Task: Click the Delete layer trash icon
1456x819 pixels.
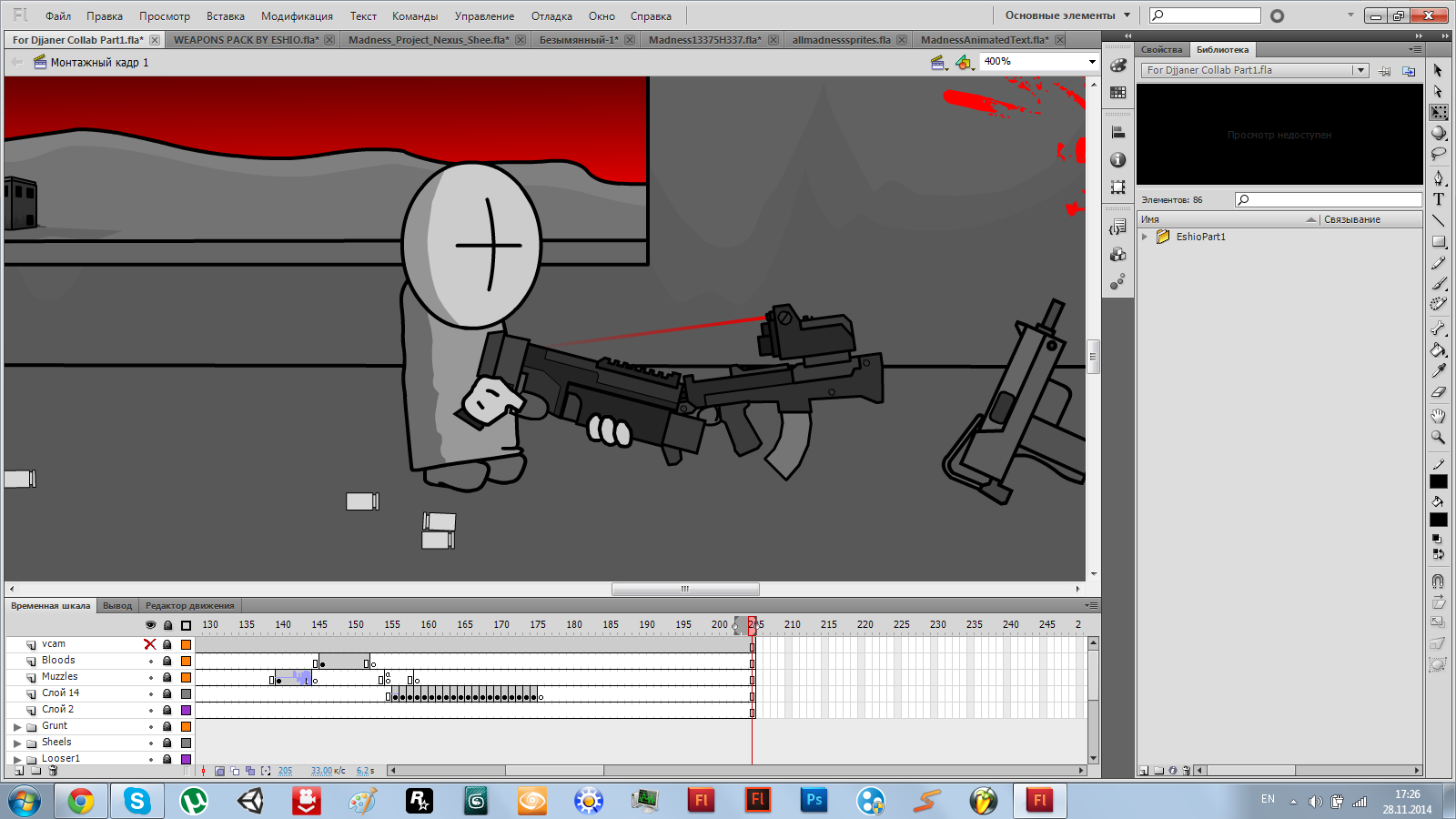Action: (53, 771)
